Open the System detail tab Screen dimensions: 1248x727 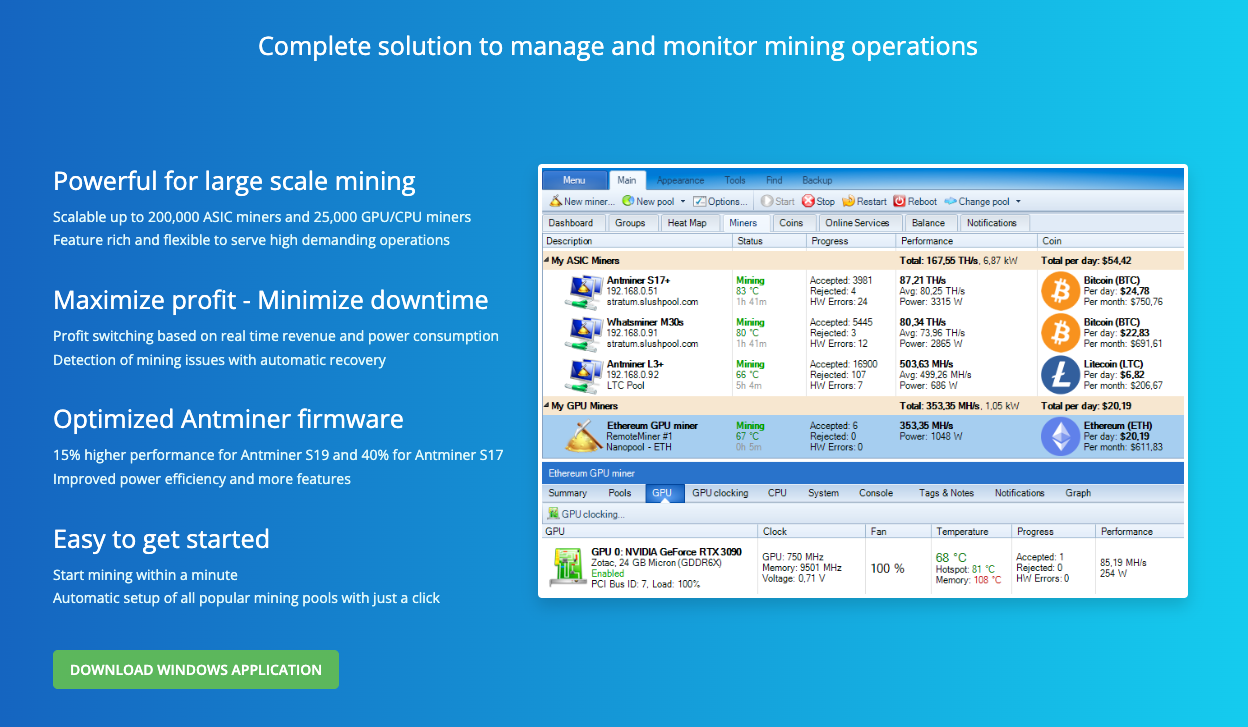[824, 493]
